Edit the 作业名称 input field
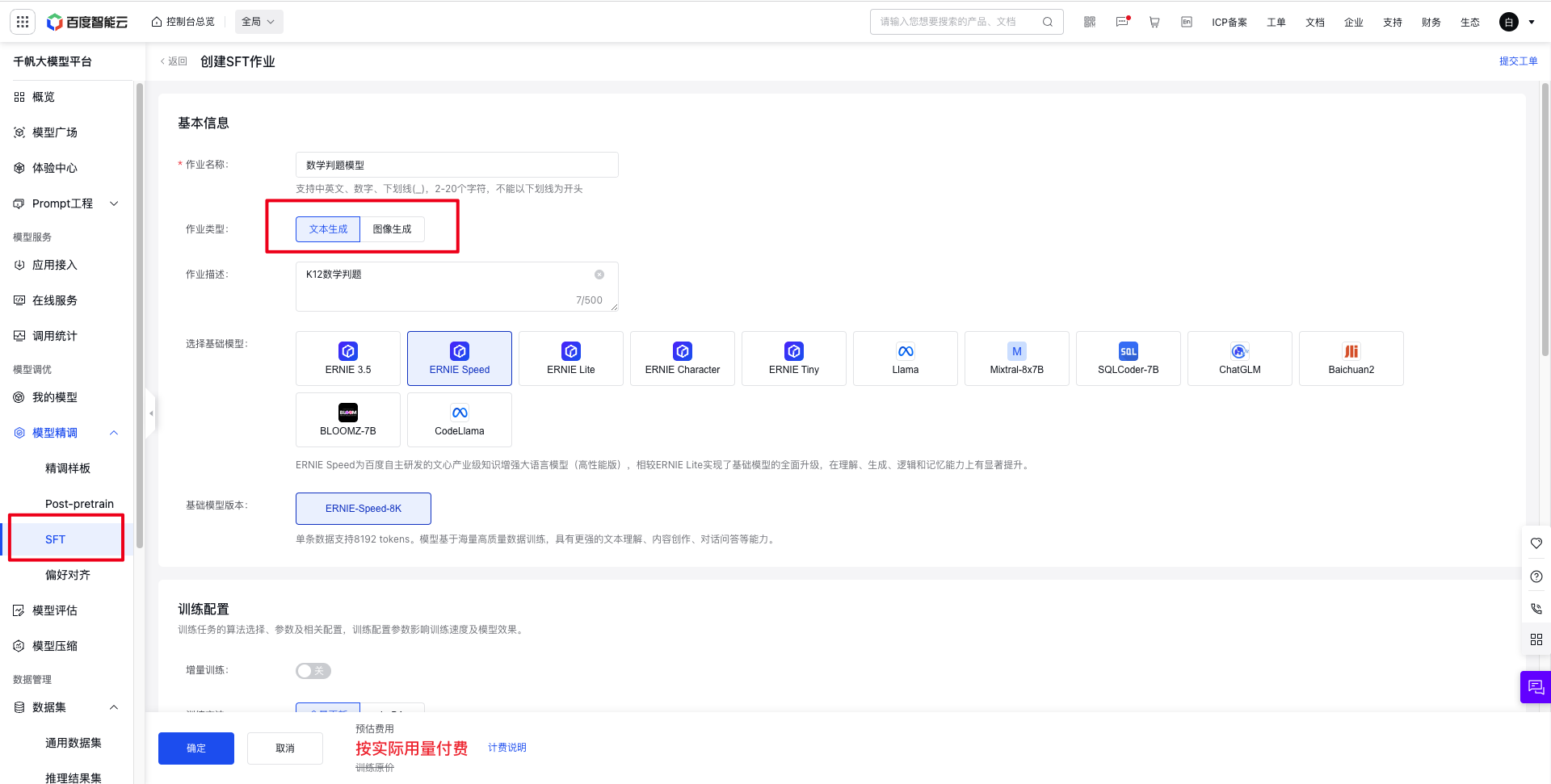This screenshot has height=784, width=1551. [457, 165]
